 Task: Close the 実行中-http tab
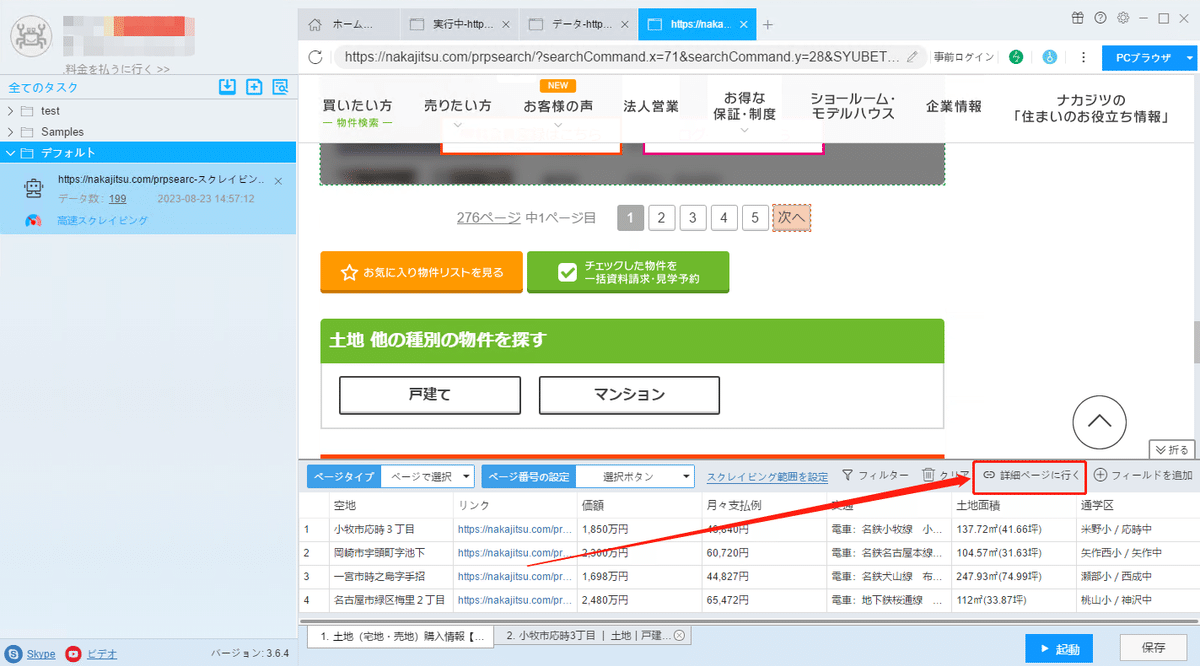point(505,24)
